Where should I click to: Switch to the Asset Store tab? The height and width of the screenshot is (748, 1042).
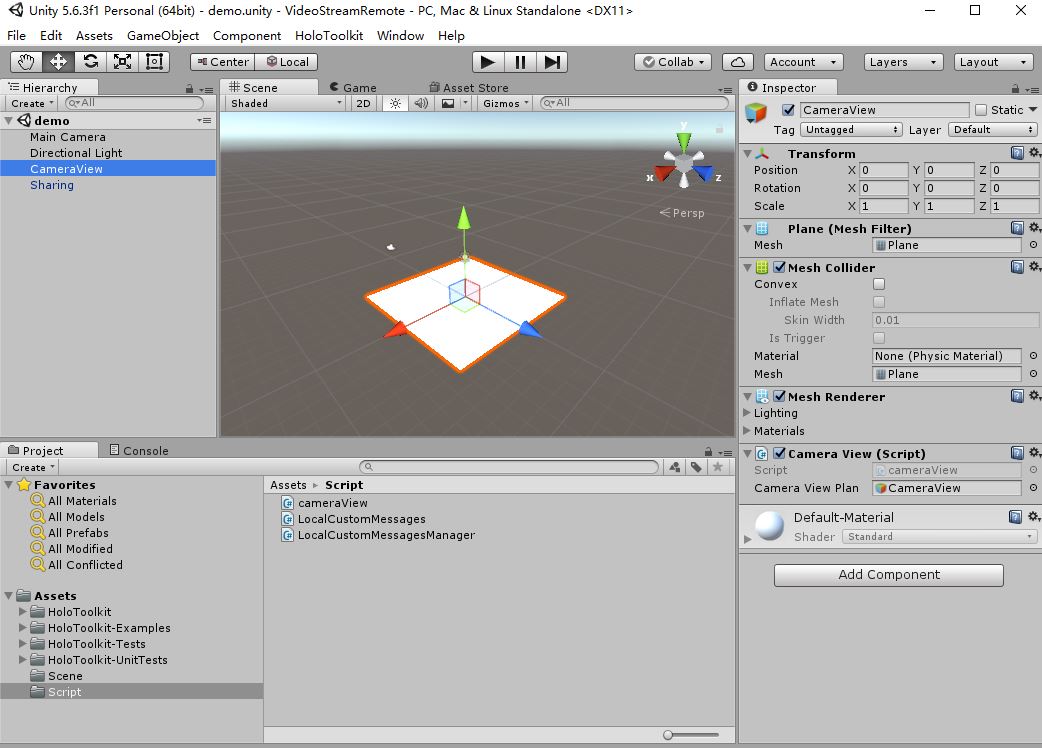pyautogui.click(x=469, y=88)
